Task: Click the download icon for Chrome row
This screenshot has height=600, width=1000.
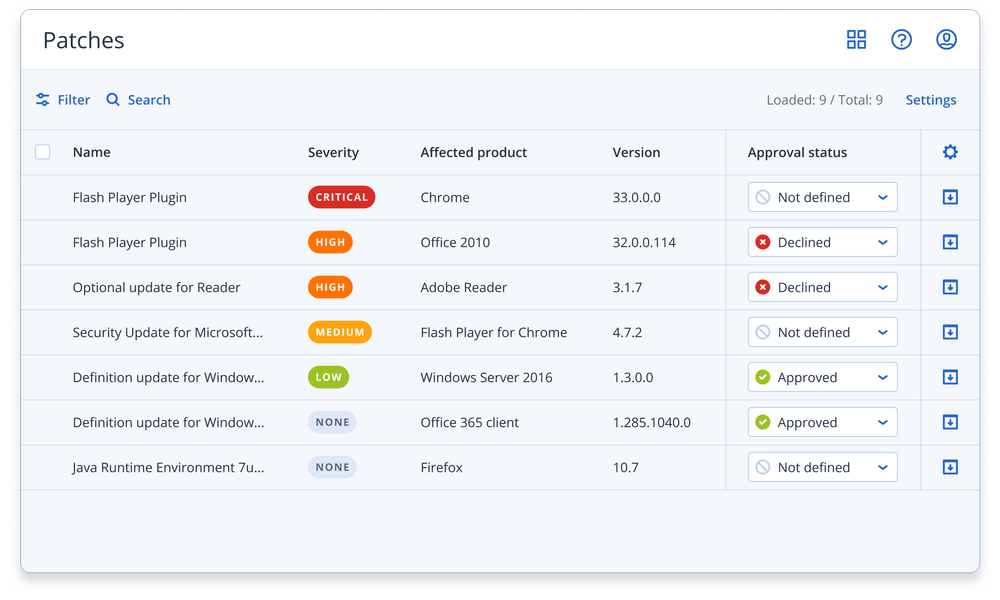Action: (x=950, y=197)
